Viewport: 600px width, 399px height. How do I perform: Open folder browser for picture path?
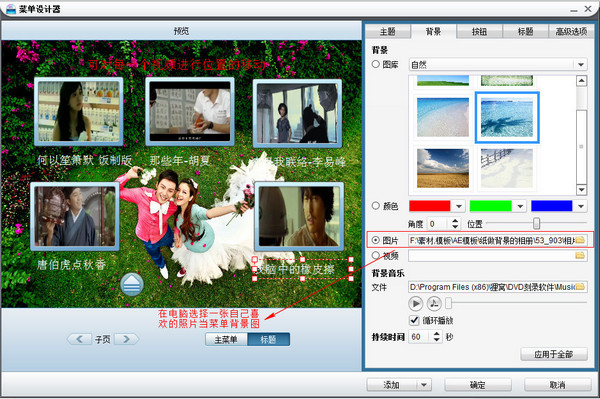tap(580, 240)
